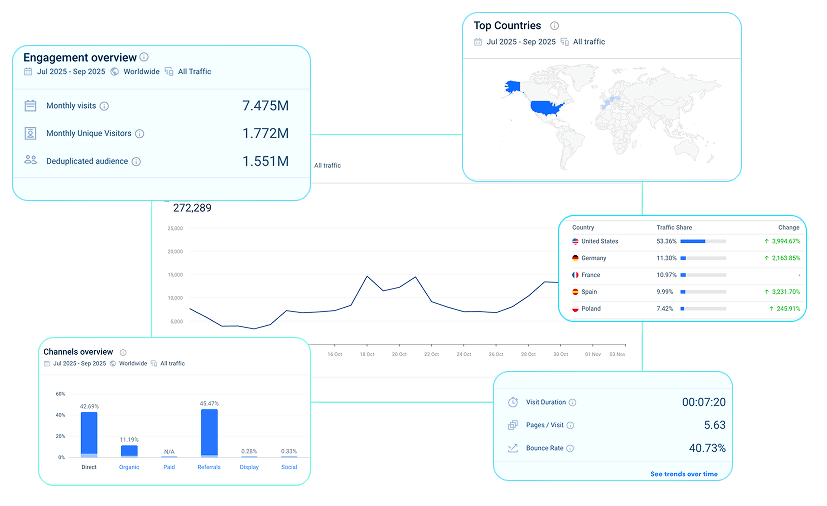Click the 7.475M monthly visits value

point(265,106)
